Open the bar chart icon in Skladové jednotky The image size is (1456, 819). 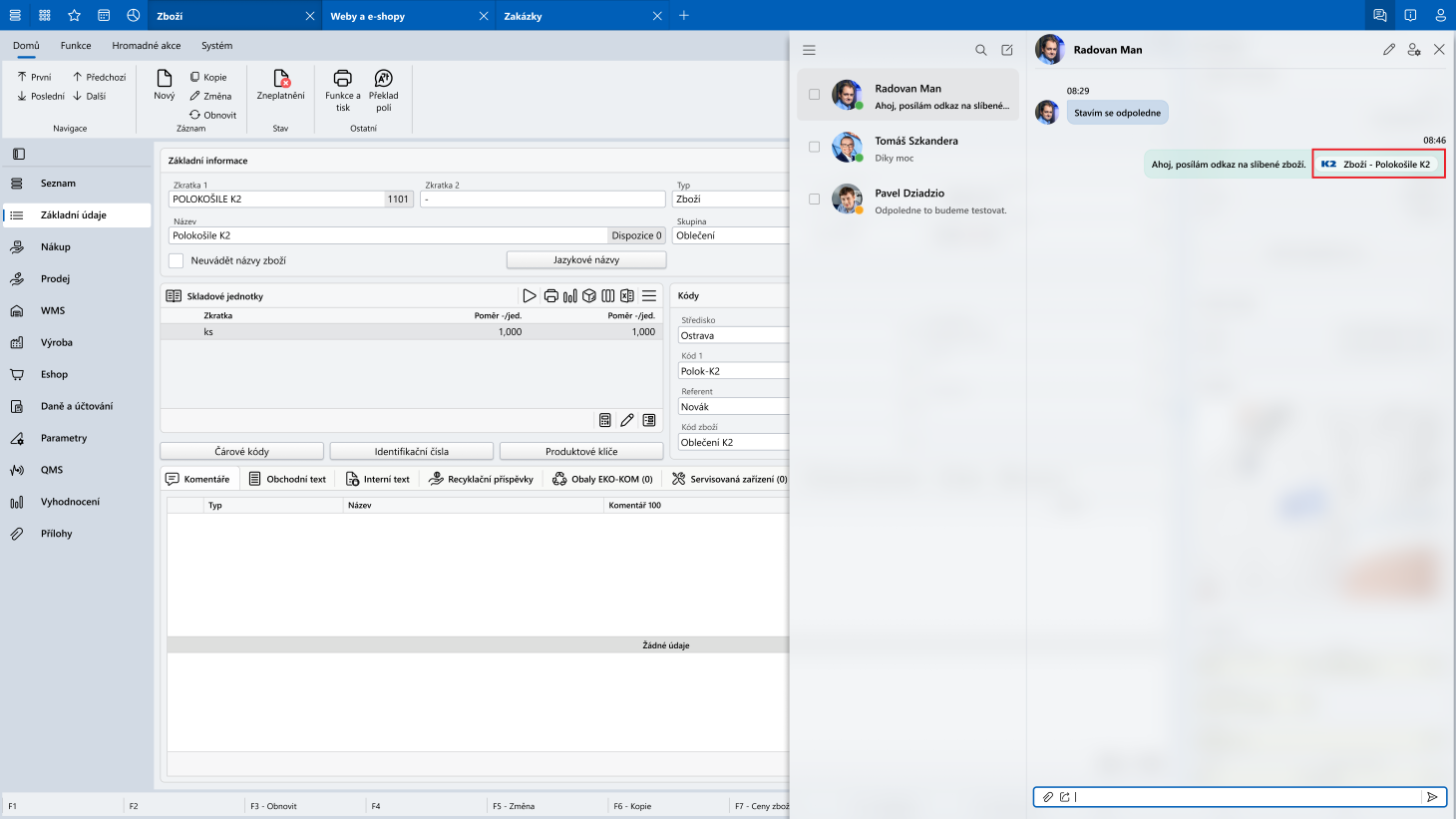click(x=570, y=296)
